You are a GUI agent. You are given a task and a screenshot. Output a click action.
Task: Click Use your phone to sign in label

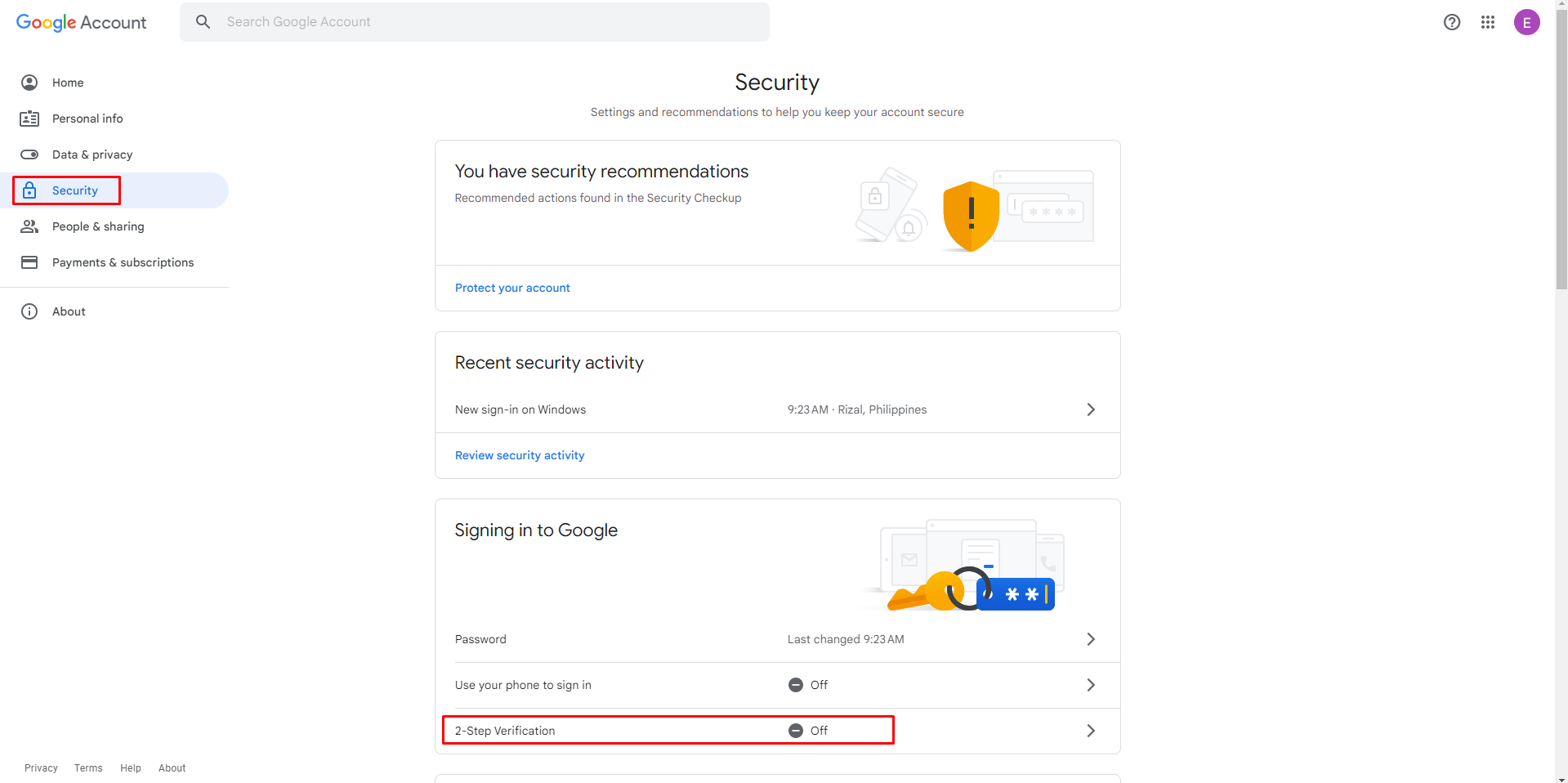coord(523,685)
